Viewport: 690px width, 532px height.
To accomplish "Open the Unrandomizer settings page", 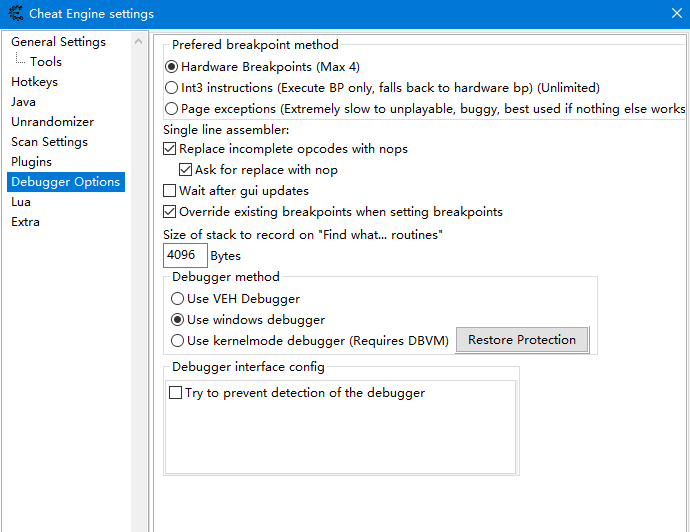I will [52, 122].
